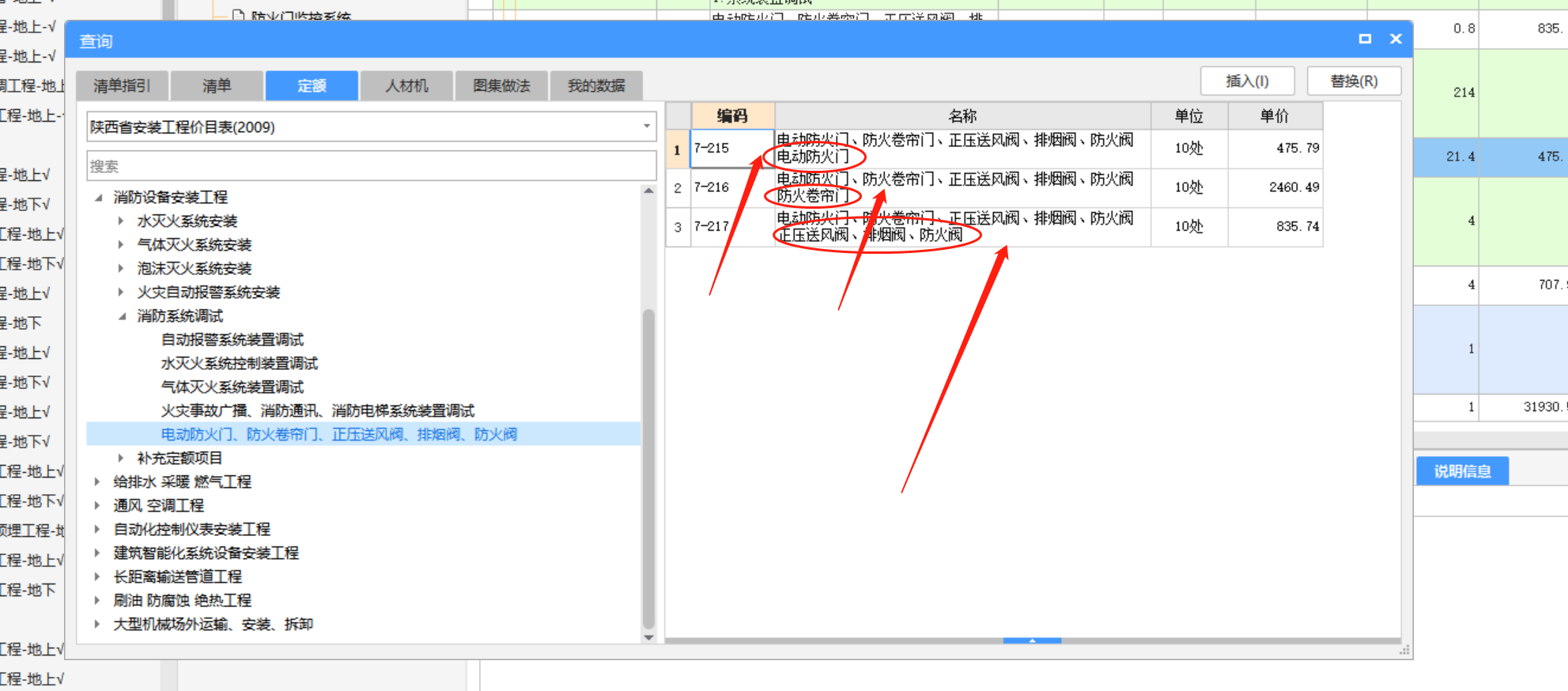Expand the 补充定额项目 node
Screen dimensions: 1568x691
coord(121,458)
